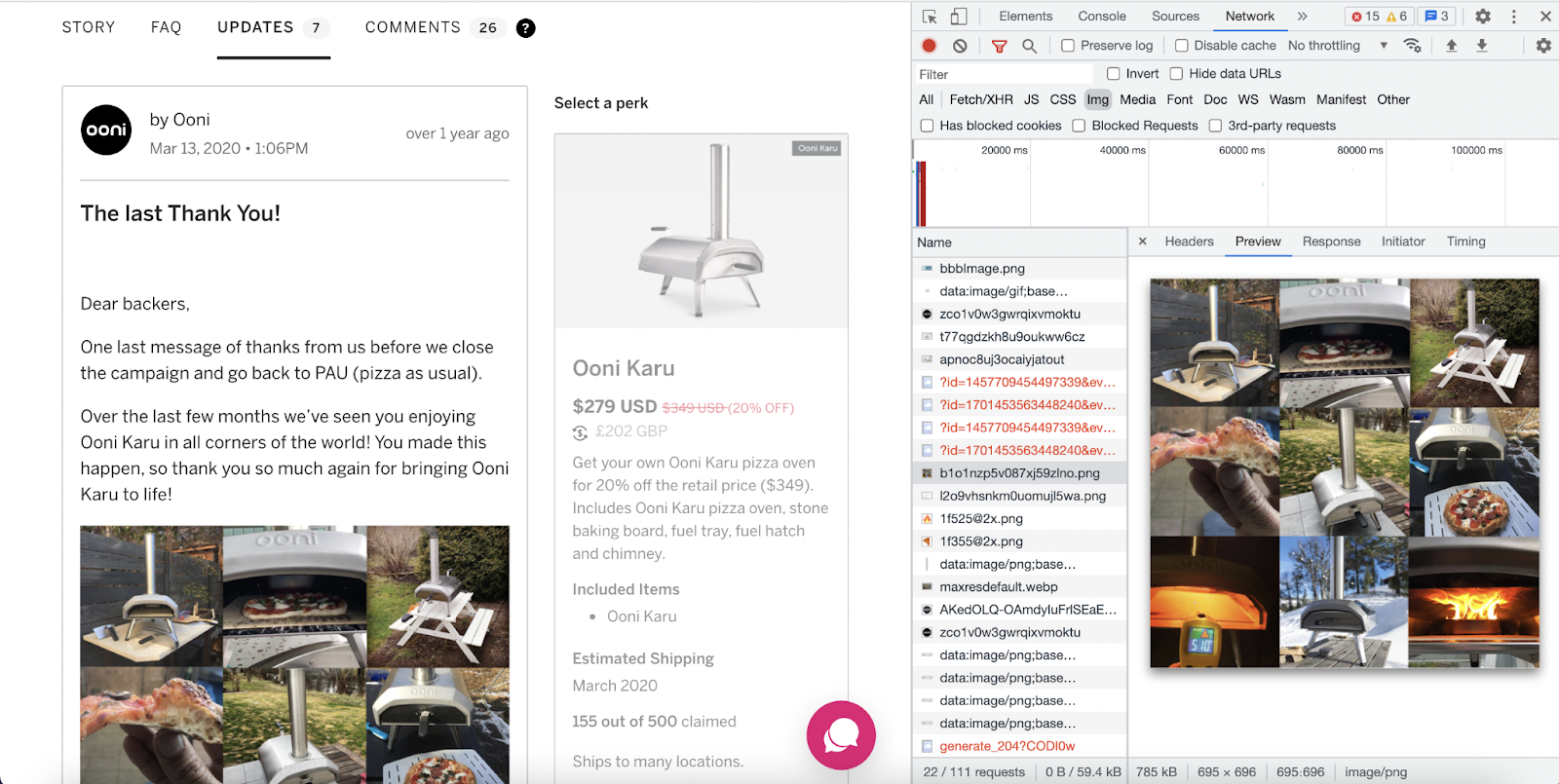Open the DevTools three-dot customize menu
The height and width of the screenshot is (784, 1559).
click(x=1514, y=17)
